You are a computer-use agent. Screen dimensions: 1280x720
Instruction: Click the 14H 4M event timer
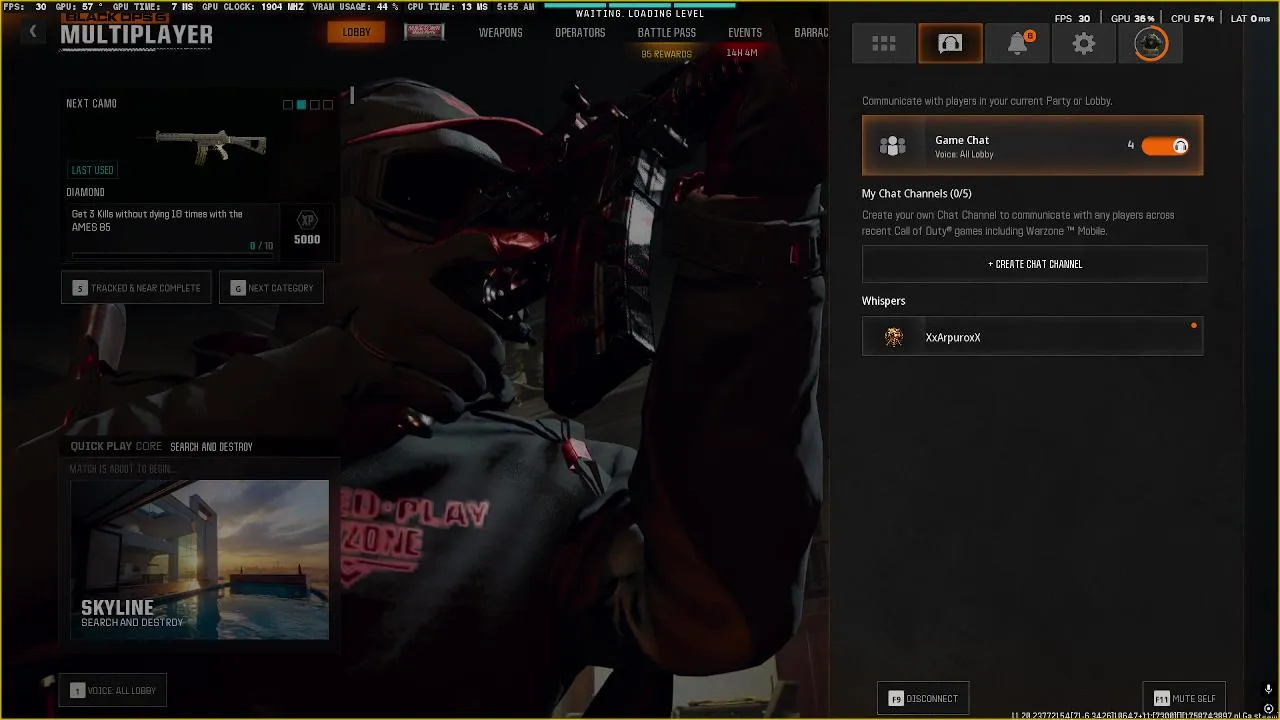(742, 53)
